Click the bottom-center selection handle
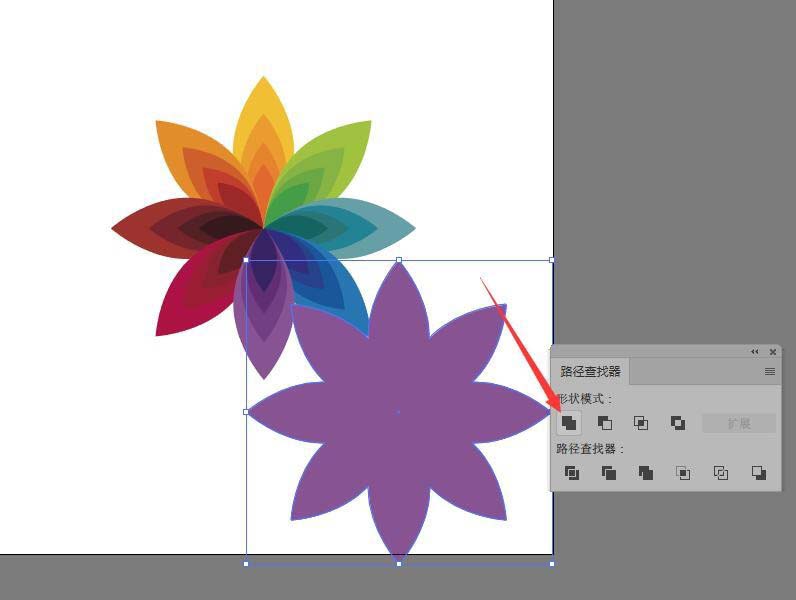The width and height of the screenshot is (796, 600). (x=399, y=563)
